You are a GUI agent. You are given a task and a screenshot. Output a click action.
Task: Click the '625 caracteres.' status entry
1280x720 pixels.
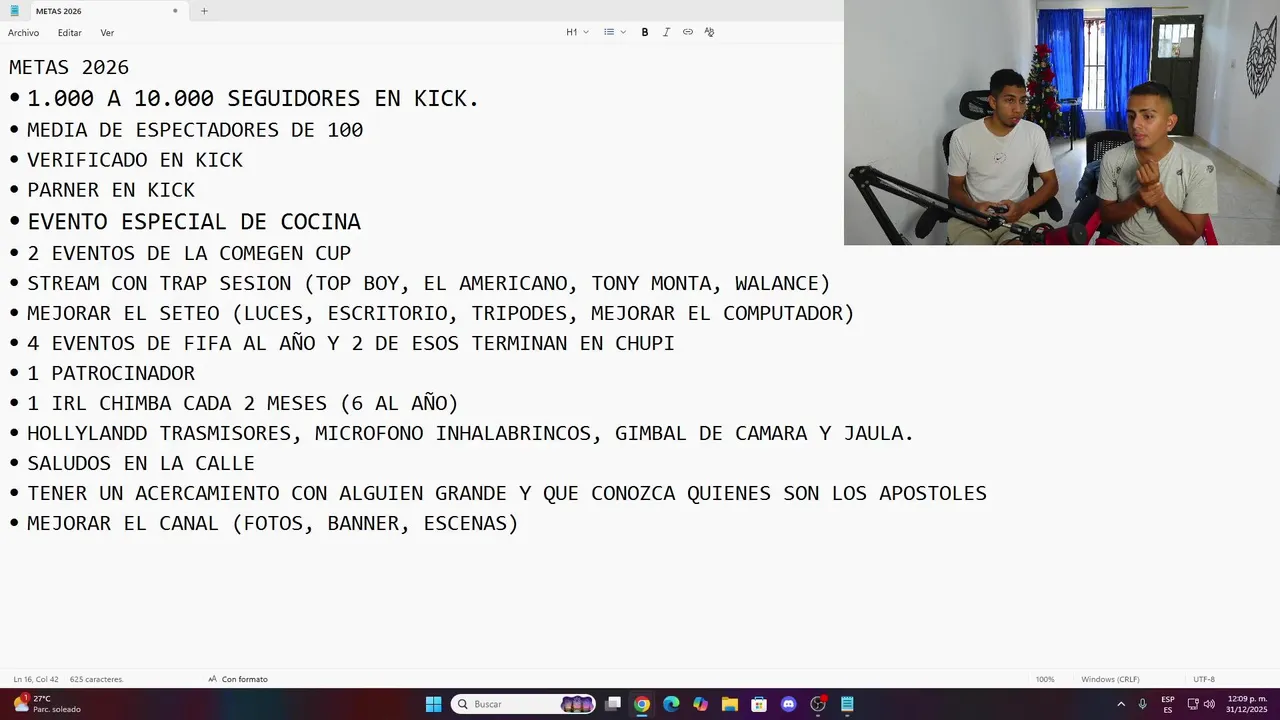pyautogui.click(x=97, y=679)
